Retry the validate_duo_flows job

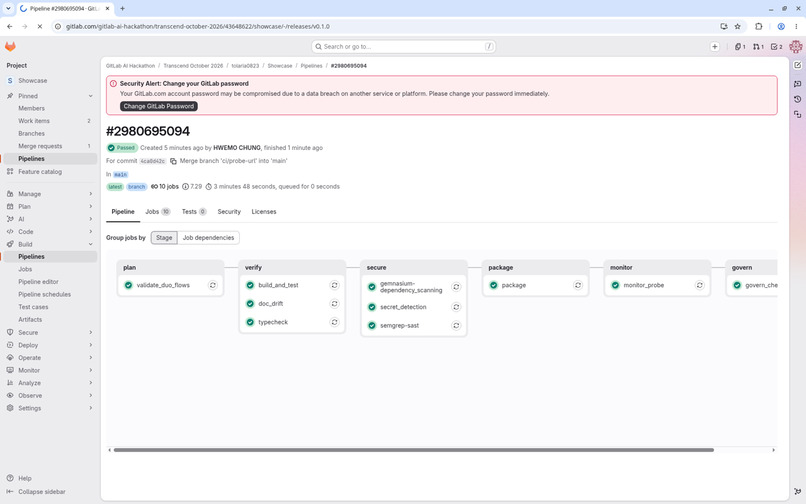[x=212, y=285]
